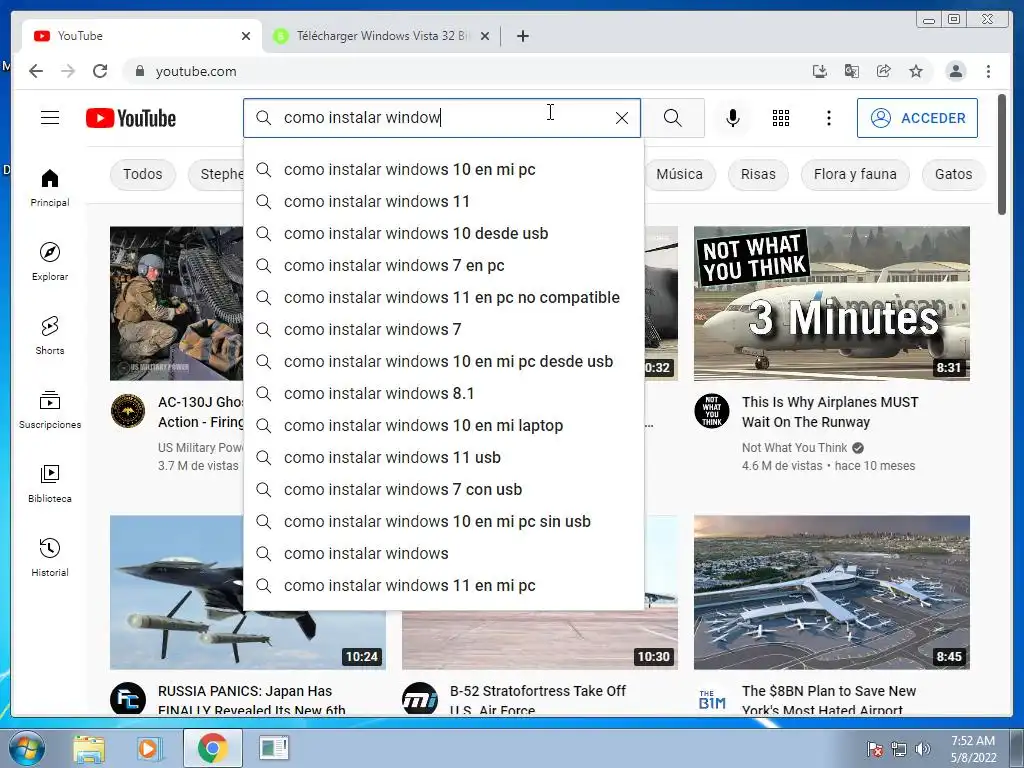Image resolution: width=1024 pixels, height=768 pixels.
Task: Choose 'windows 10 en mi pc sin usb' suggestion
Action: click(x=443, y=522)
